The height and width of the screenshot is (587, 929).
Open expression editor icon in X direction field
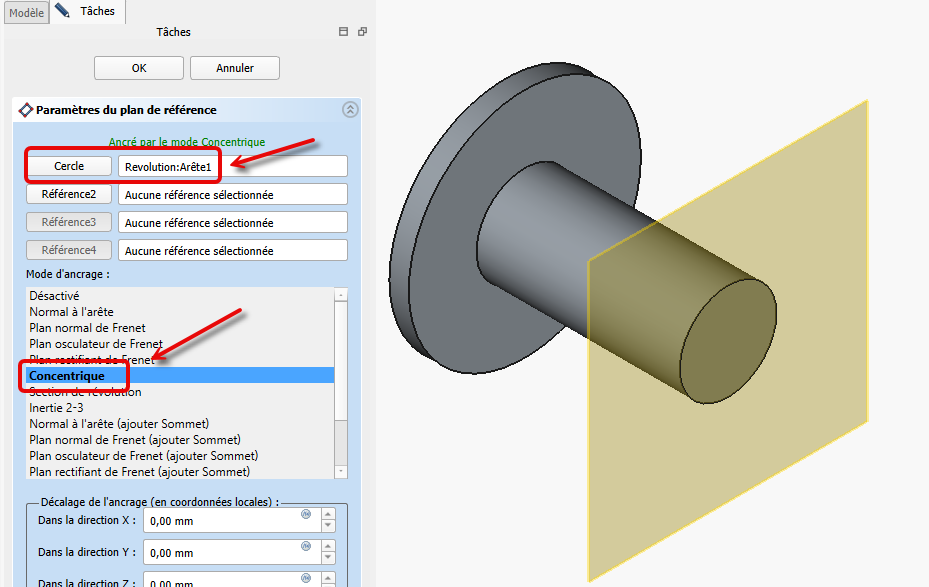click(x=306, y=515)
